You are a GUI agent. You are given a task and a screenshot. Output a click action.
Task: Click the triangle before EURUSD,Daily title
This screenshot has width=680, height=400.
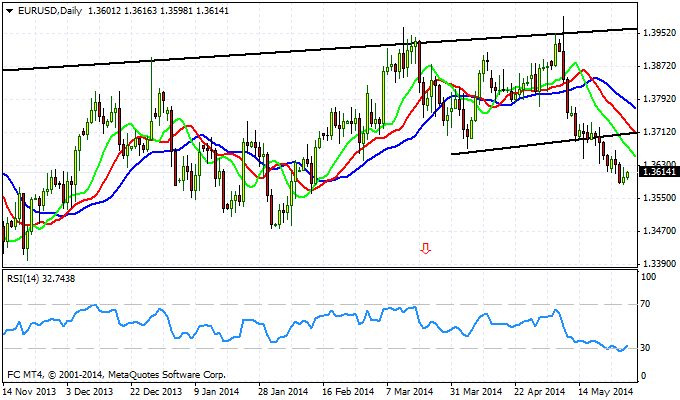pos(10,11)
